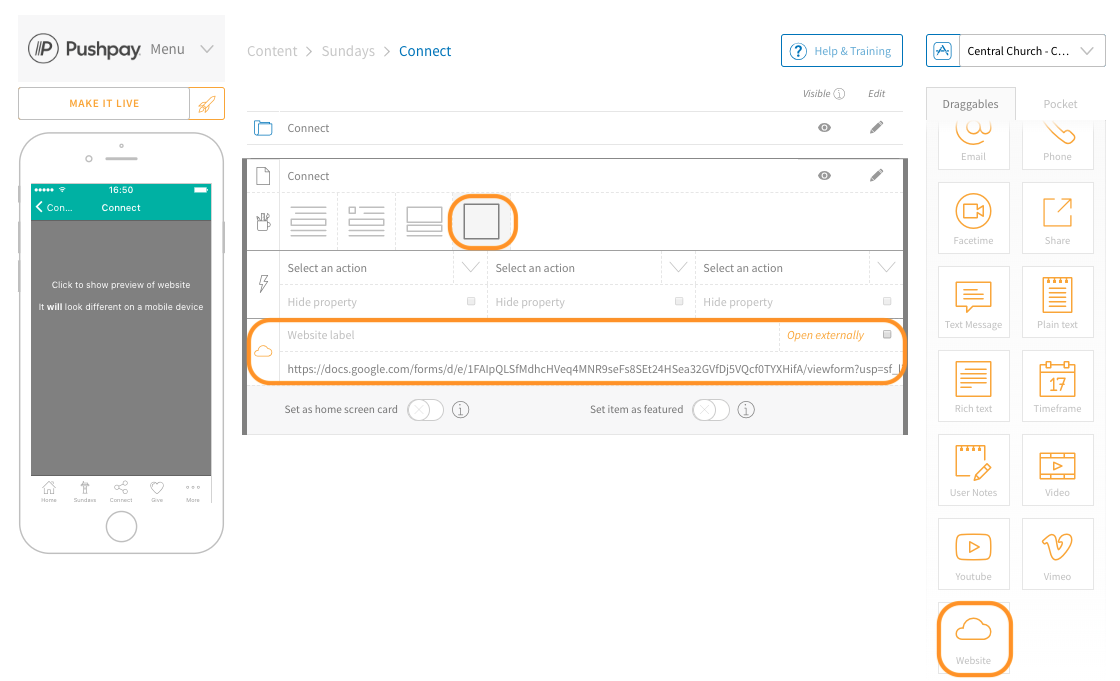
Task: Select the Youtube draggable component
Action: tap(973, 554)
